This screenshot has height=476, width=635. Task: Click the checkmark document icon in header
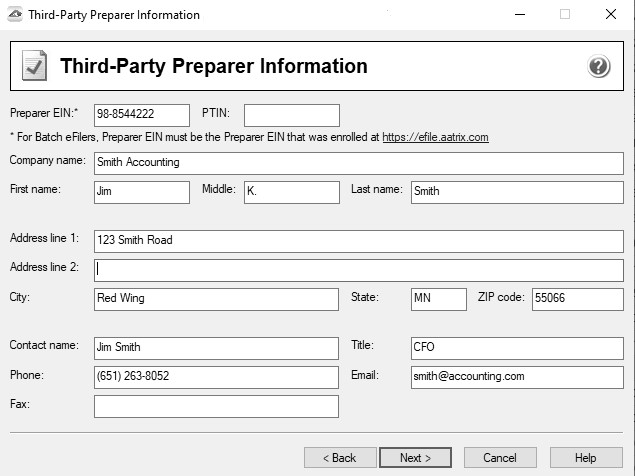coord(34,67)
